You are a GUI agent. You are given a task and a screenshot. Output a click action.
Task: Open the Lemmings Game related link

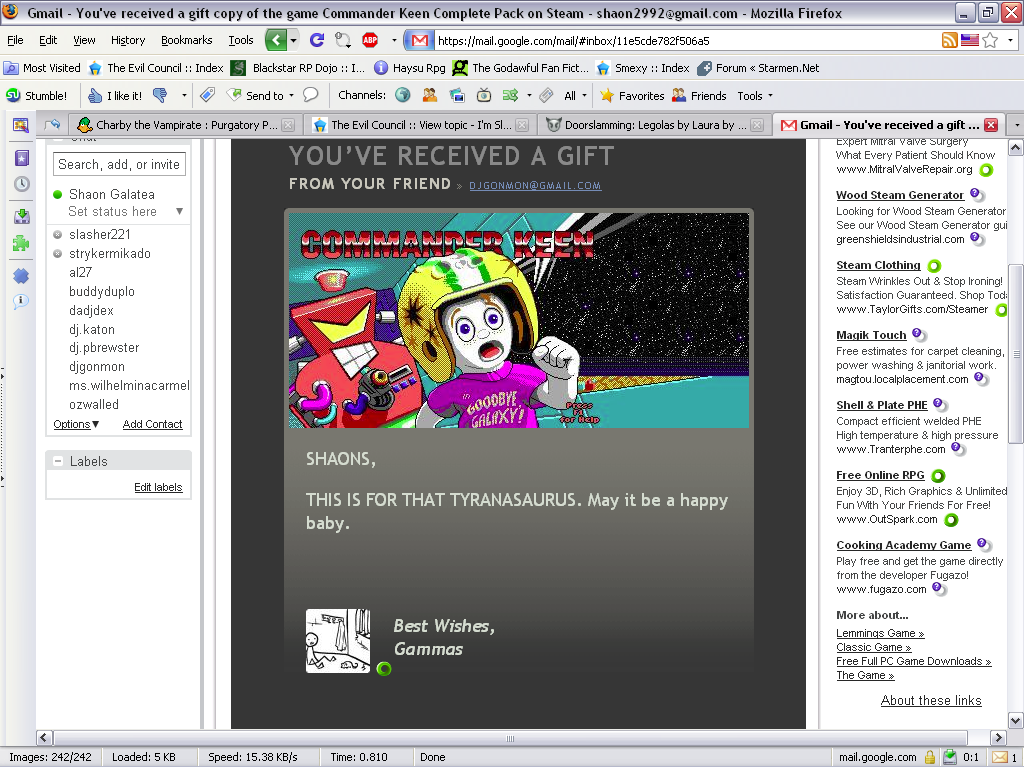pyautogui.click(x=880, y=633)
